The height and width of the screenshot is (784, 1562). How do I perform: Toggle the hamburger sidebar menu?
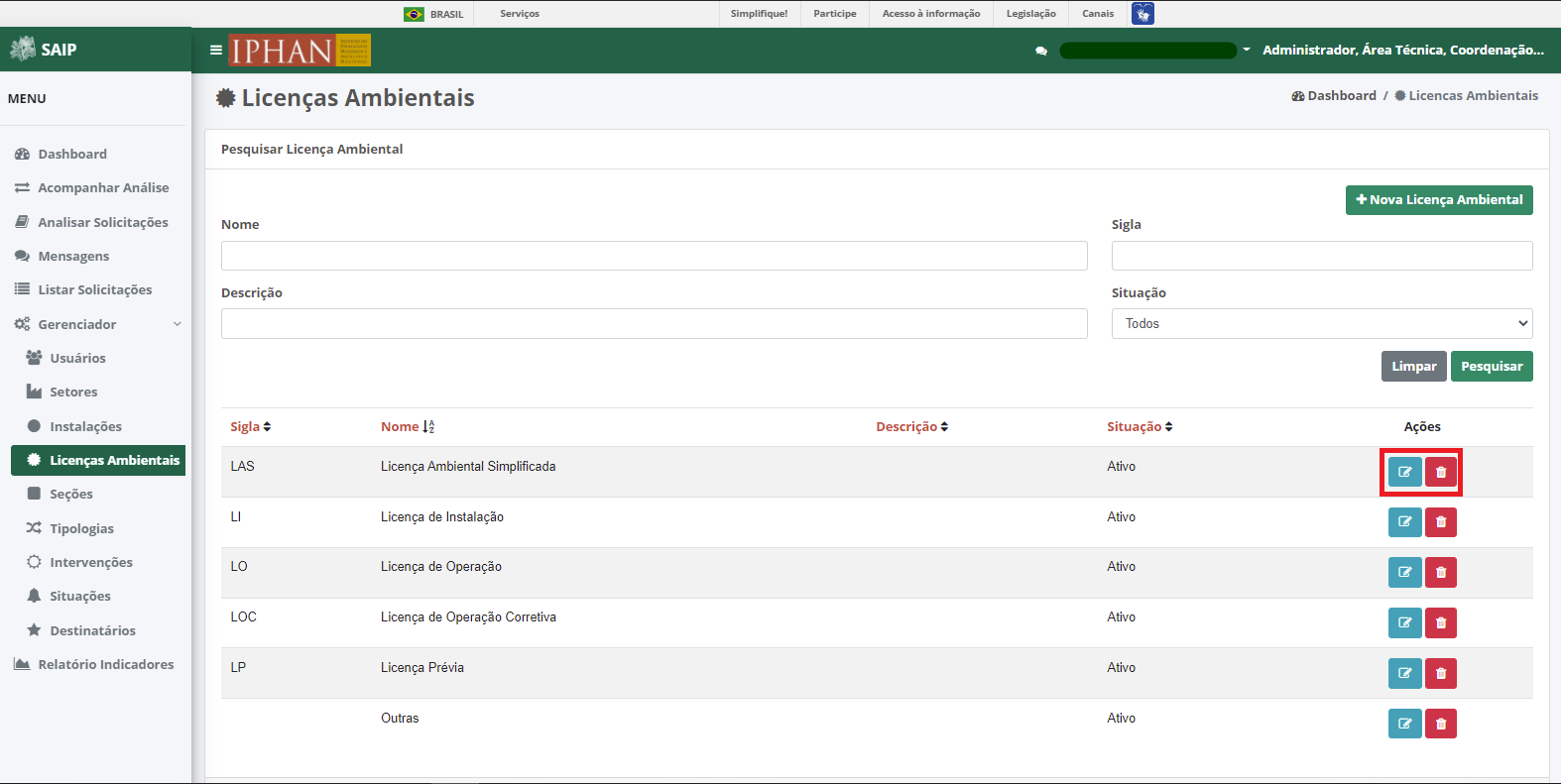pos(215,50)
